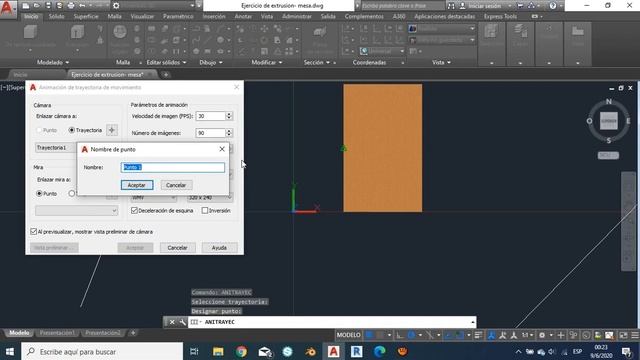
Task: Open AutoCAD from the Windows taskbar
Action: (x=333, y=351)
